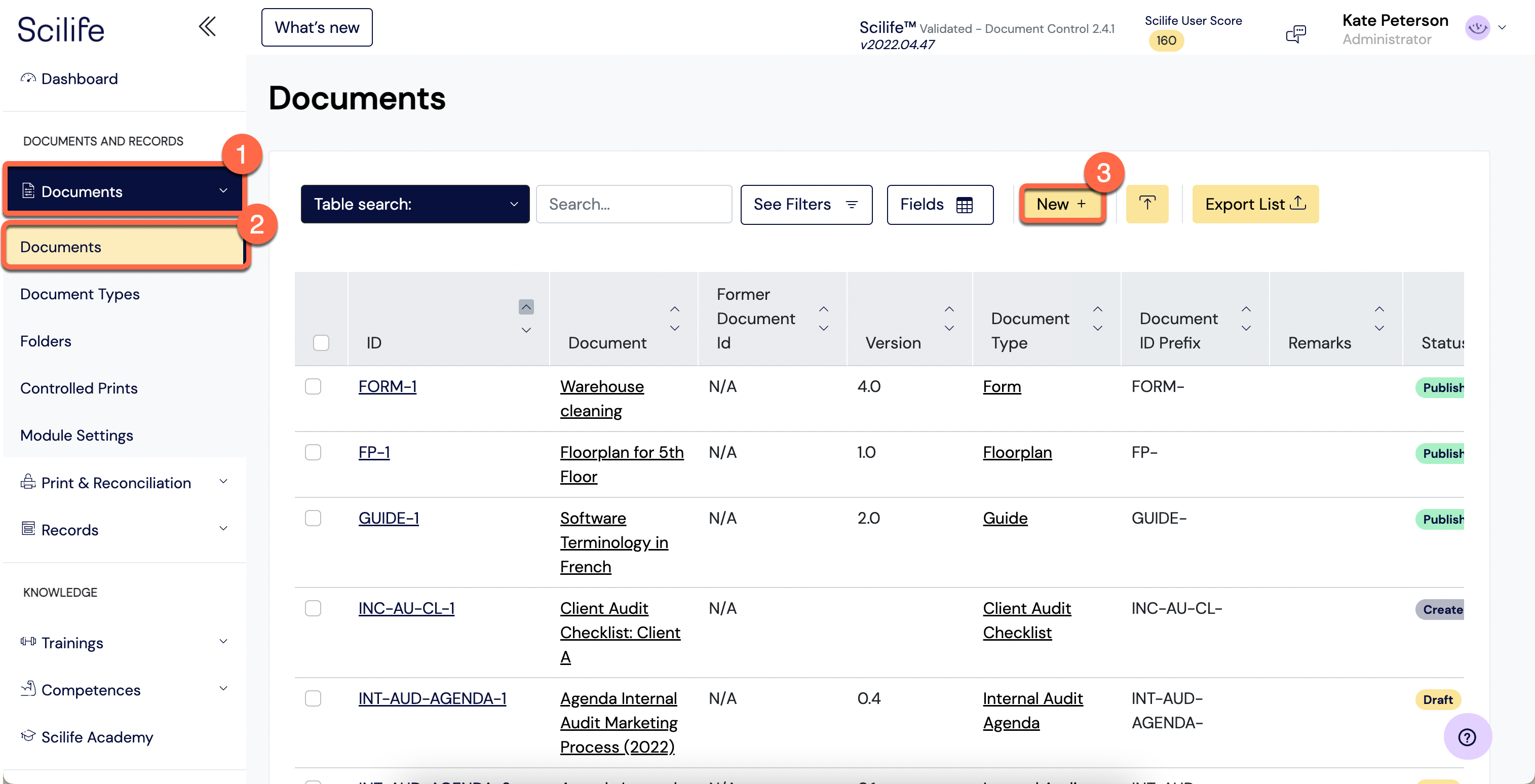Sort ID column ascending arrow
1535x784 pixels.
pos(525,306)
